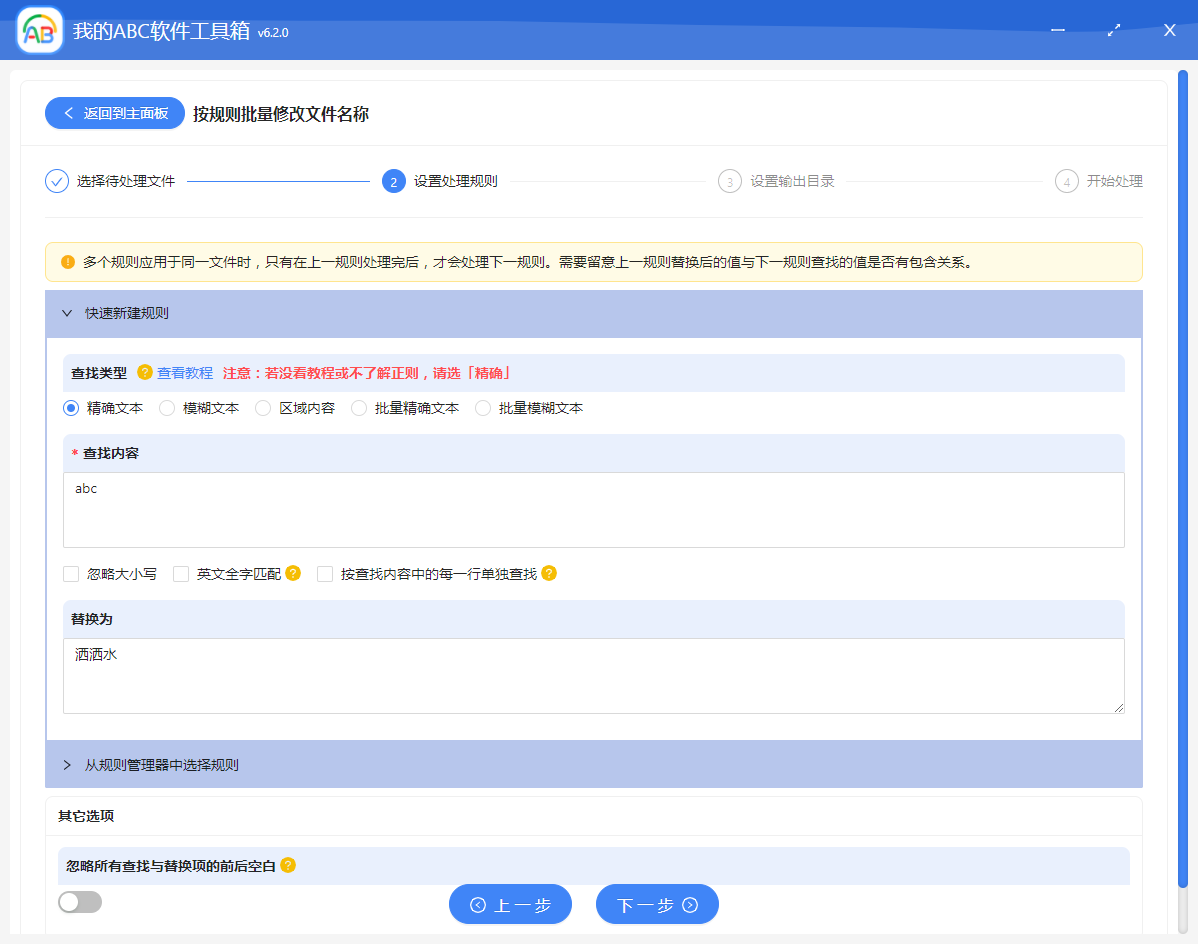The width and height of the screenshot is (1198, 944).
Task: Click the completed checkmark on step 选择待处理文件
Action: click(56, 181)
